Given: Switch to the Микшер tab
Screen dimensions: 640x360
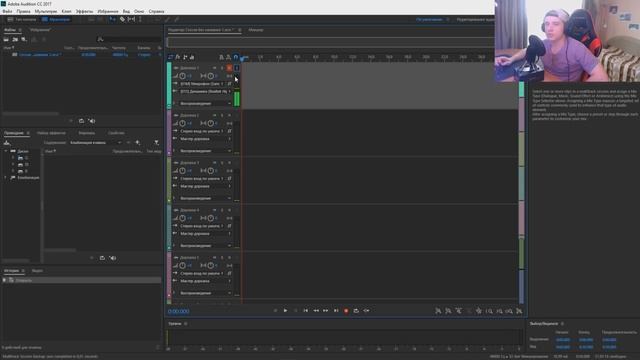Looking at the screenshot, I should click(x=256, y=30).
